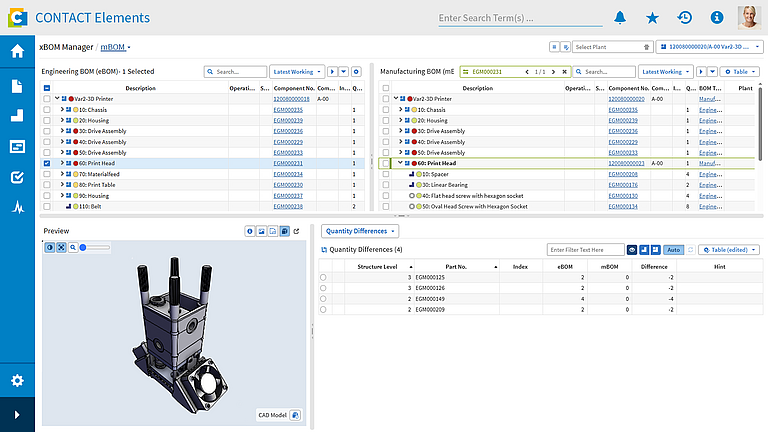Select the radio for EGM000125 row
Screen dimensions: 768x432
[x=323, y=277]
